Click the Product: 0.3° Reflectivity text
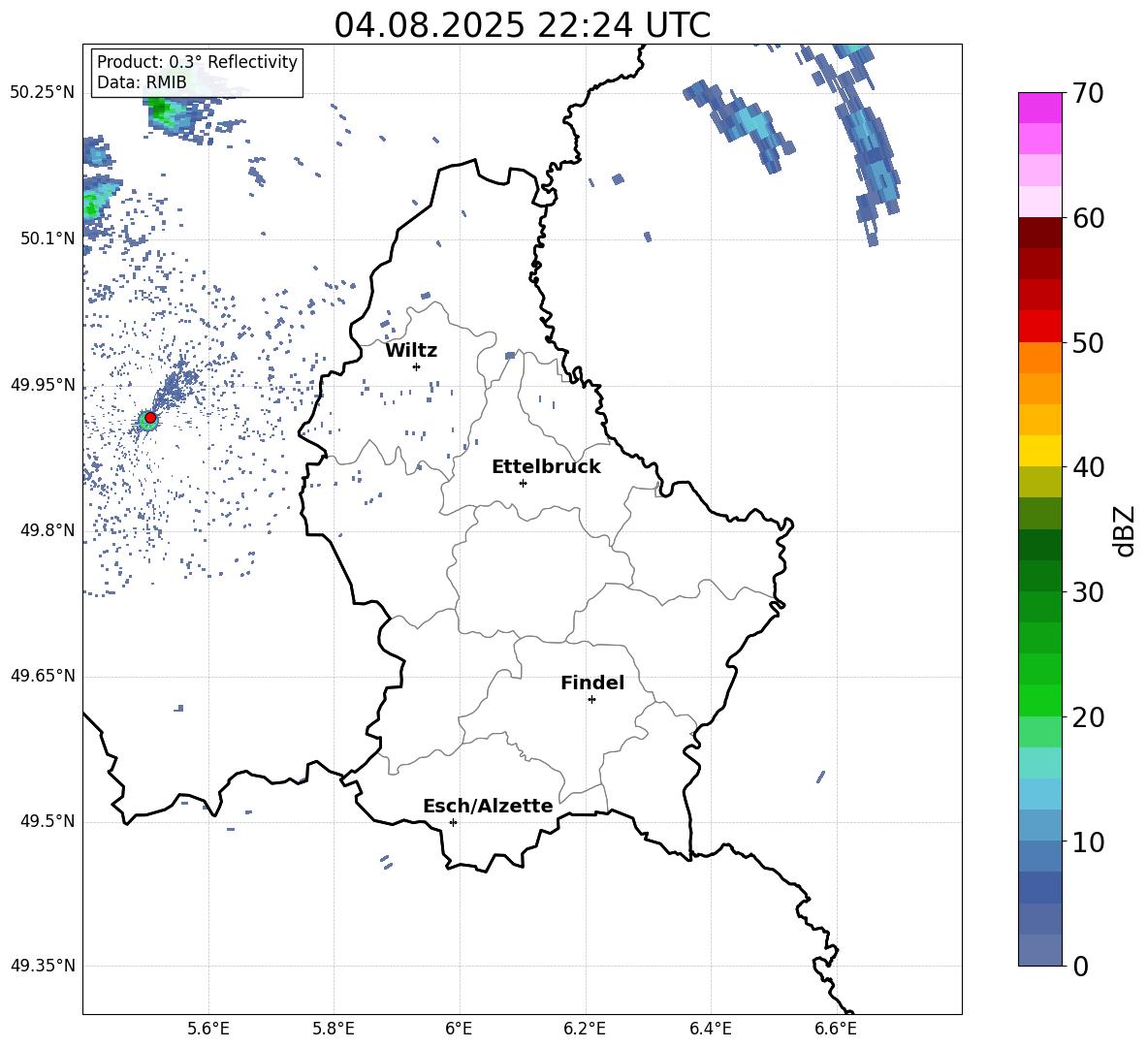Screen dimensions: 1148x1048 point(197,62)
